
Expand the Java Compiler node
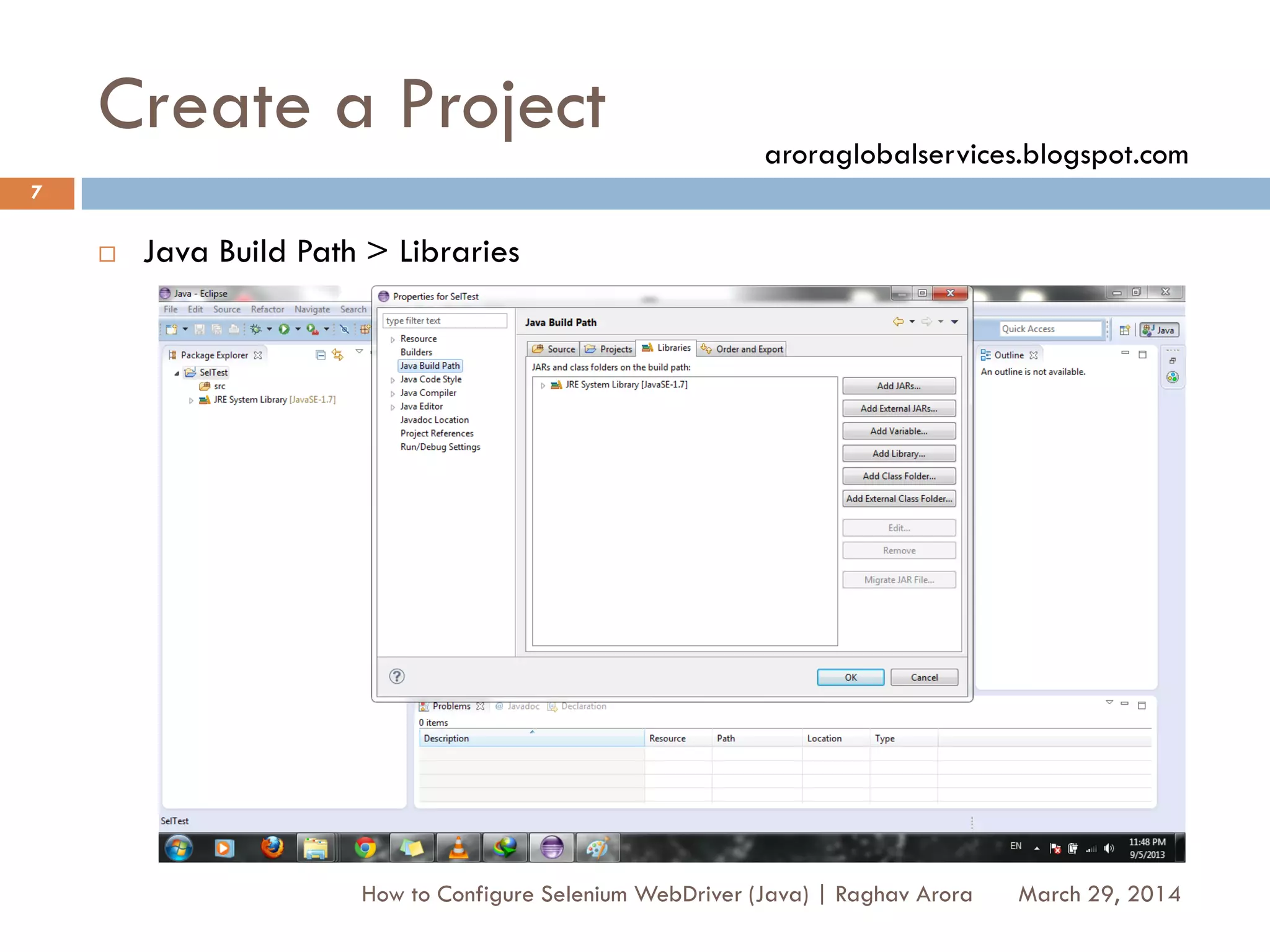[393, 394]
